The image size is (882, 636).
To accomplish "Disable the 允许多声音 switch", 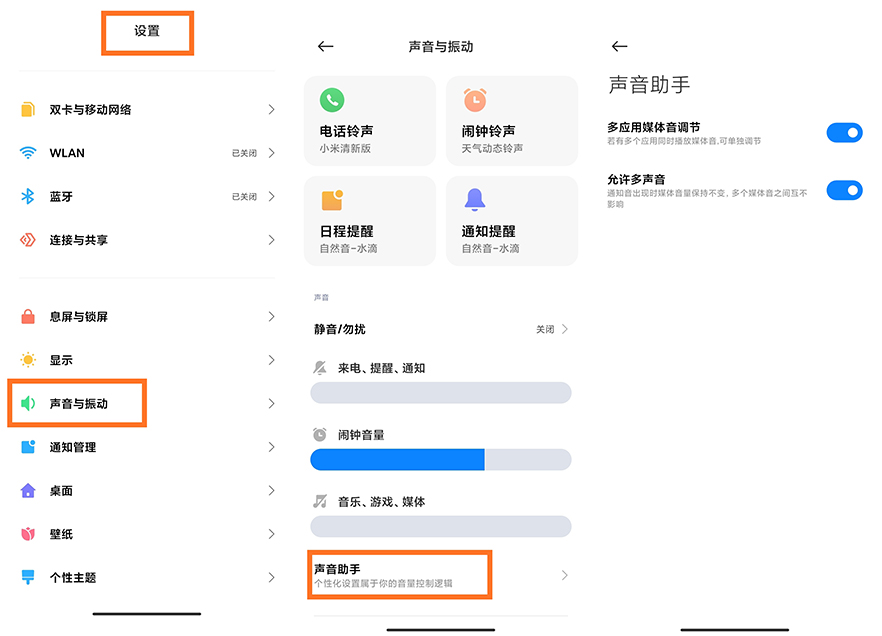I will coord(844,190).
